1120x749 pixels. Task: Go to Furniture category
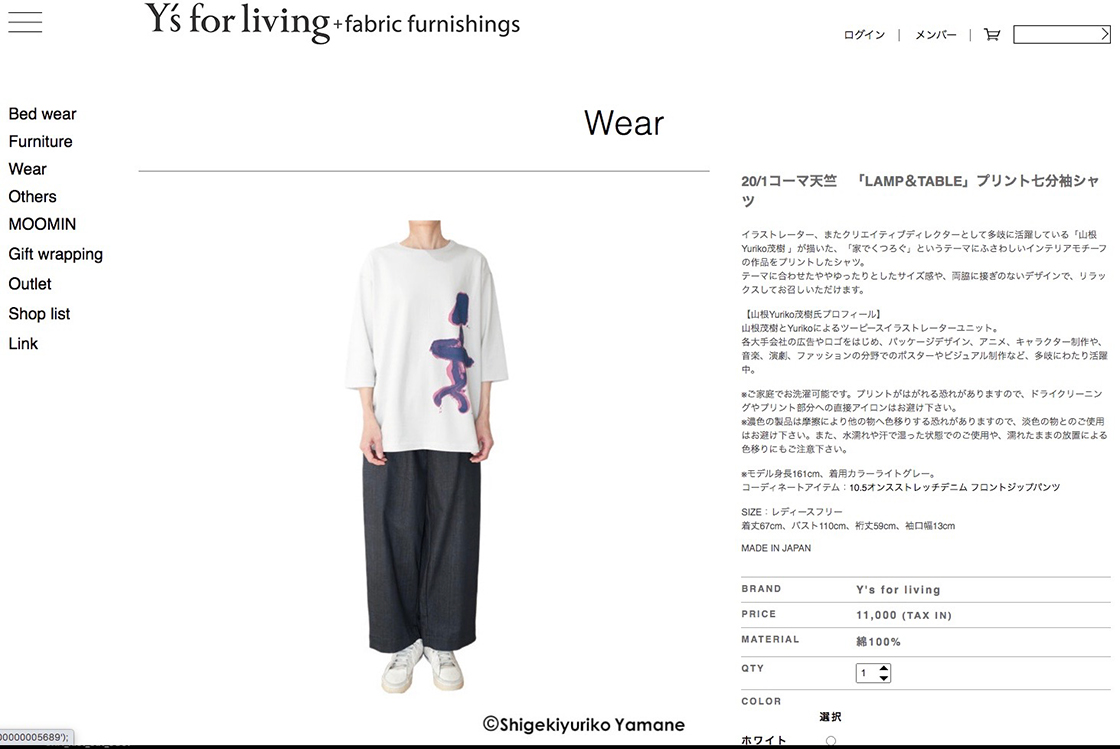[x=40, y=141]
